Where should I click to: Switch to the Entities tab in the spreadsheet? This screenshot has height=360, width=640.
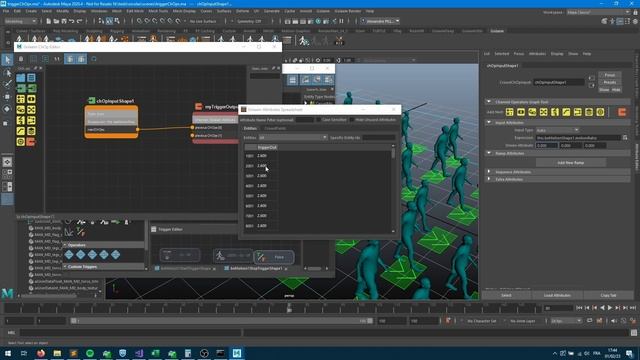(x=250, y=128)
